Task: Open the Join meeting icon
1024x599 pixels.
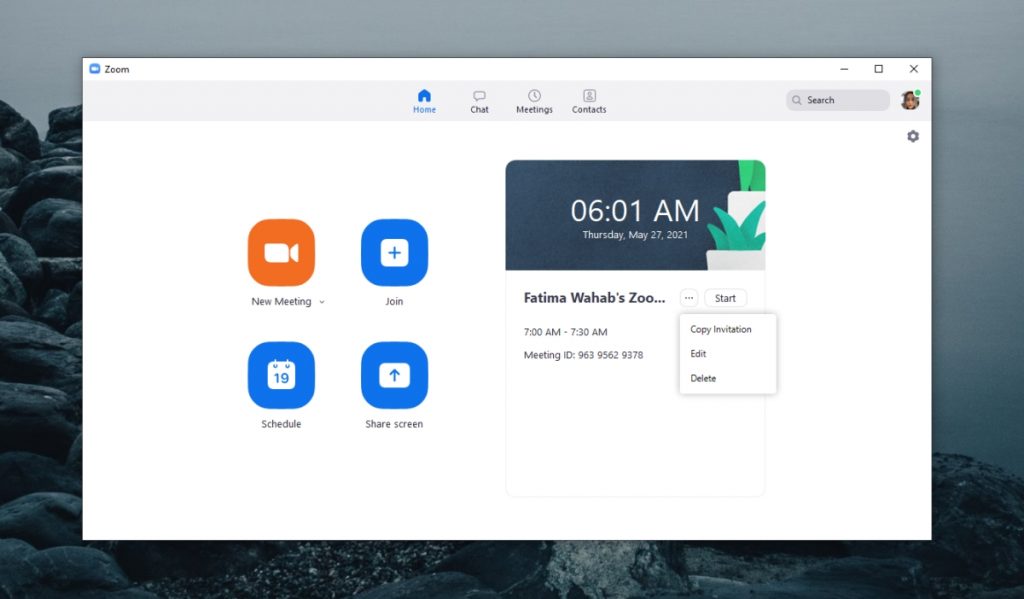Action: (394, 252)
